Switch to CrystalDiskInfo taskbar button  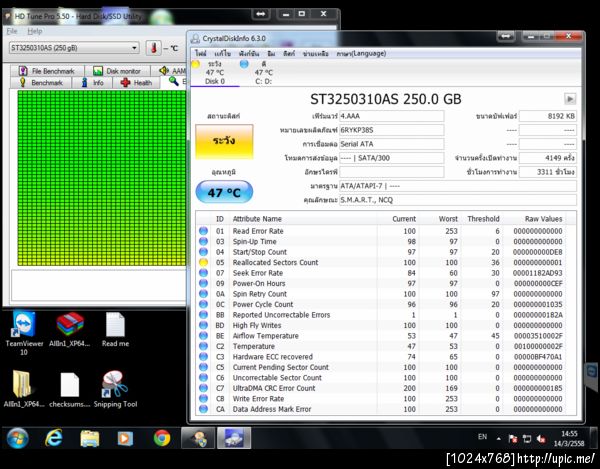pyautogui.click(x=234, y=438)
